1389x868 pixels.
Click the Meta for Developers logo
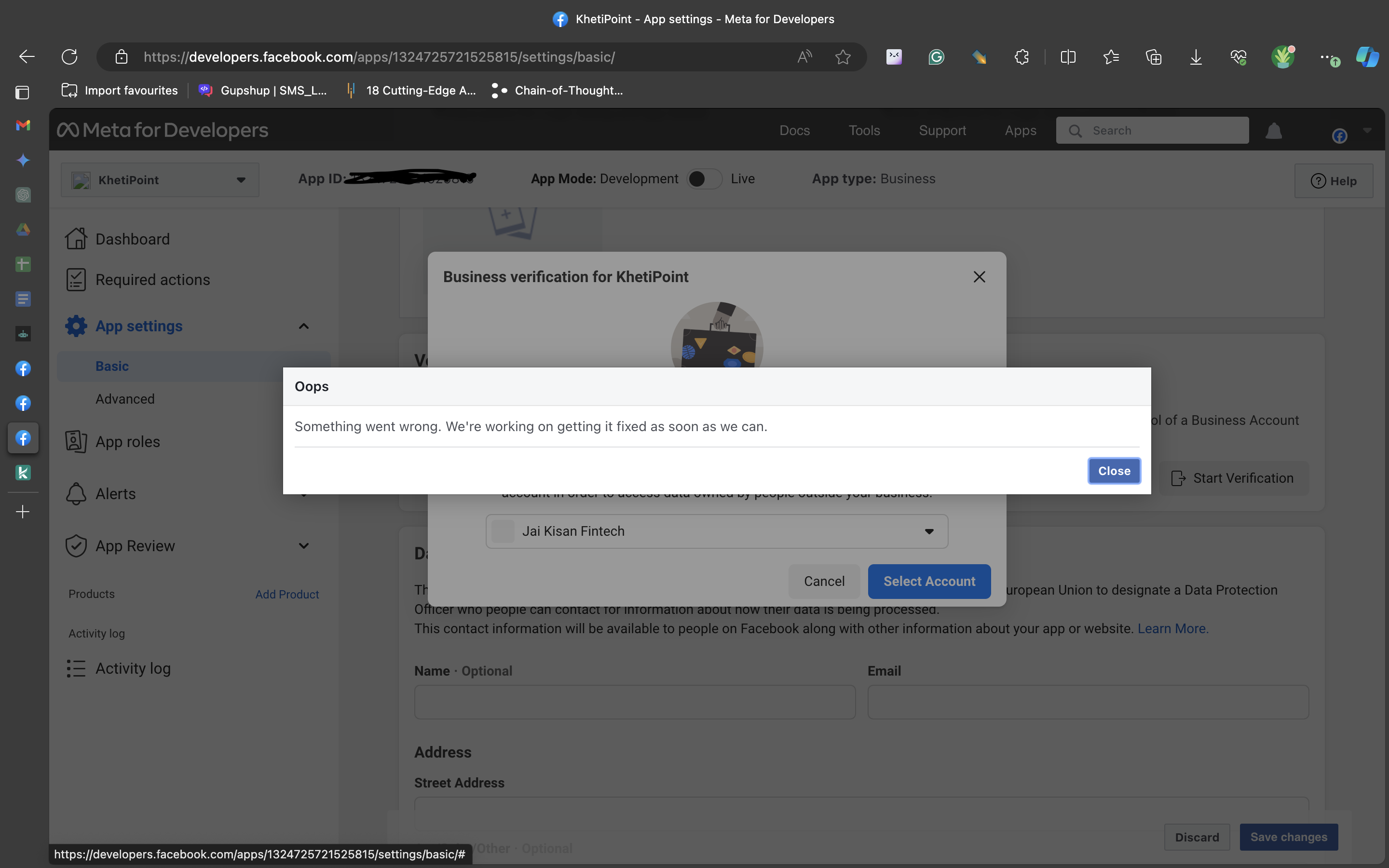[163, 130]
